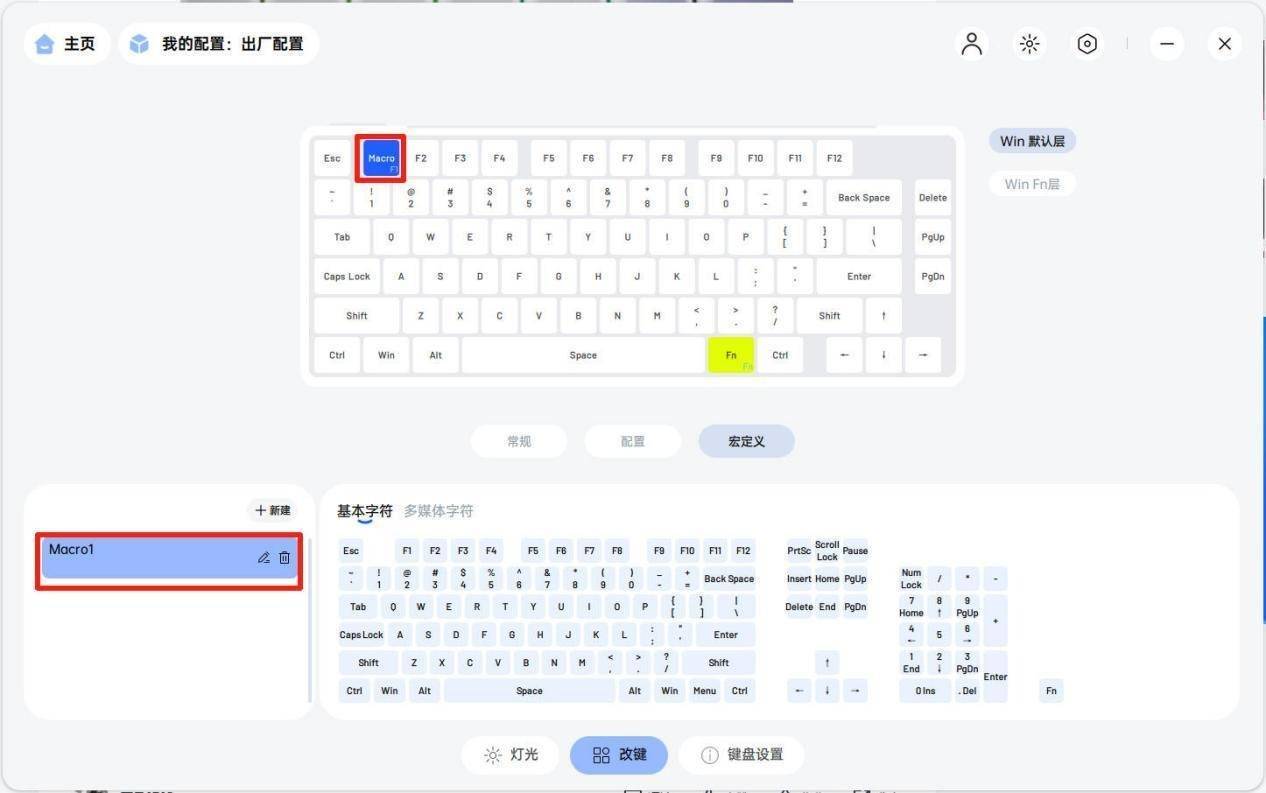Click the 键盘设置 info icon button
The width and height of the screenshot is (1266, 793).
coord(741,755)
